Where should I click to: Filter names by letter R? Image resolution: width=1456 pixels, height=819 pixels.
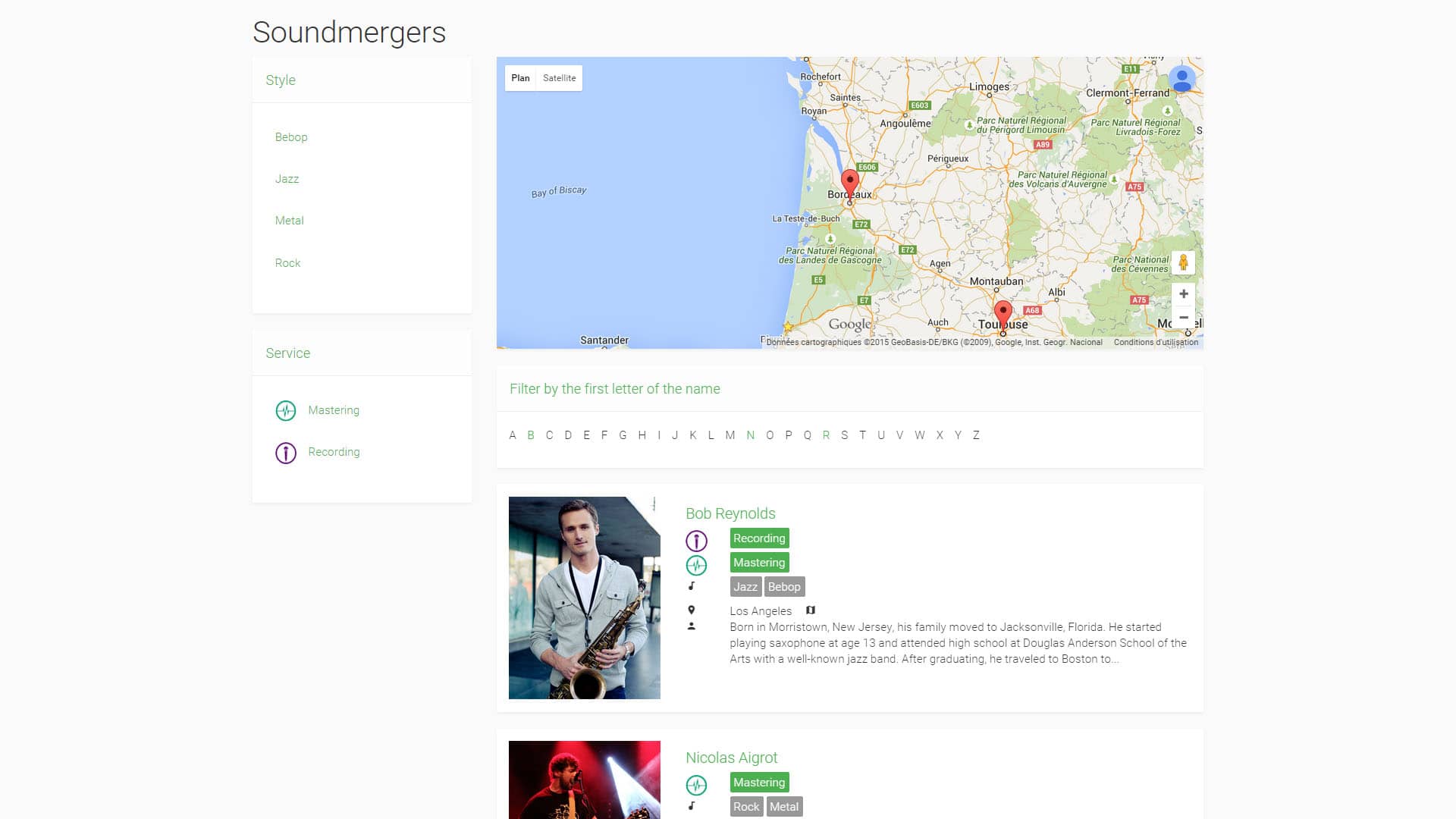[x=826, y=435]
